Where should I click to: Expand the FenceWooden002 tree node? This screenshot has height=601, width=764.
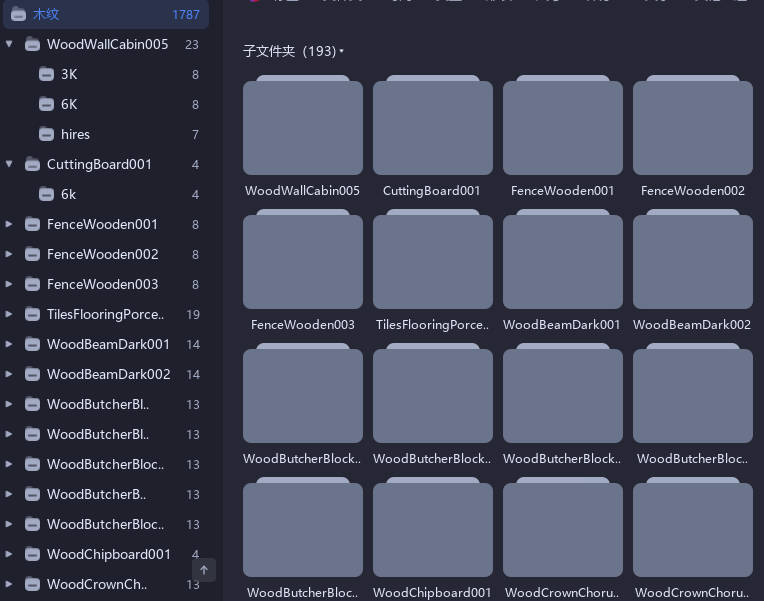pos(9,254)
